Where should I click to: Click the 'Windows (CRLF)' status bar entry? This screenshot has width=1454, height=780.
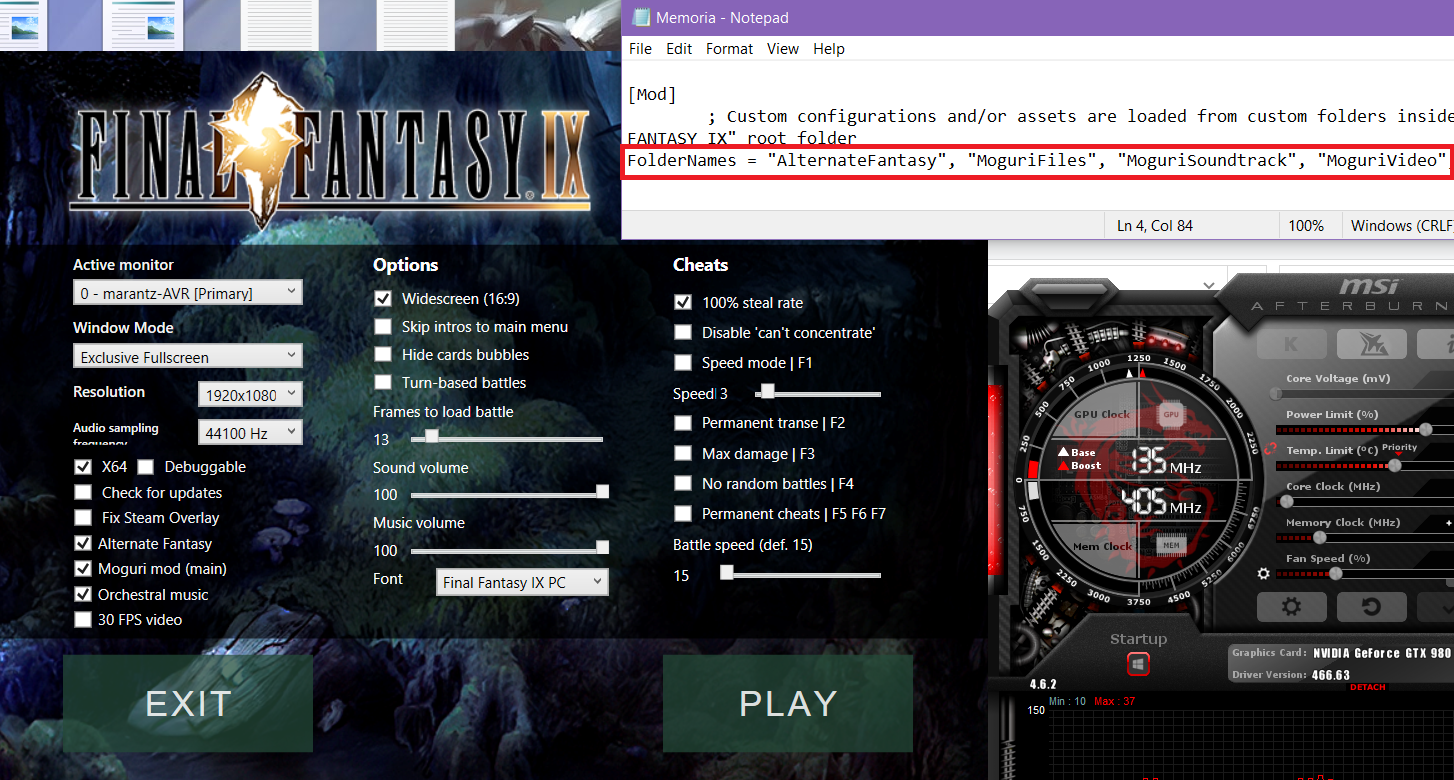(x=1400, y=226)
